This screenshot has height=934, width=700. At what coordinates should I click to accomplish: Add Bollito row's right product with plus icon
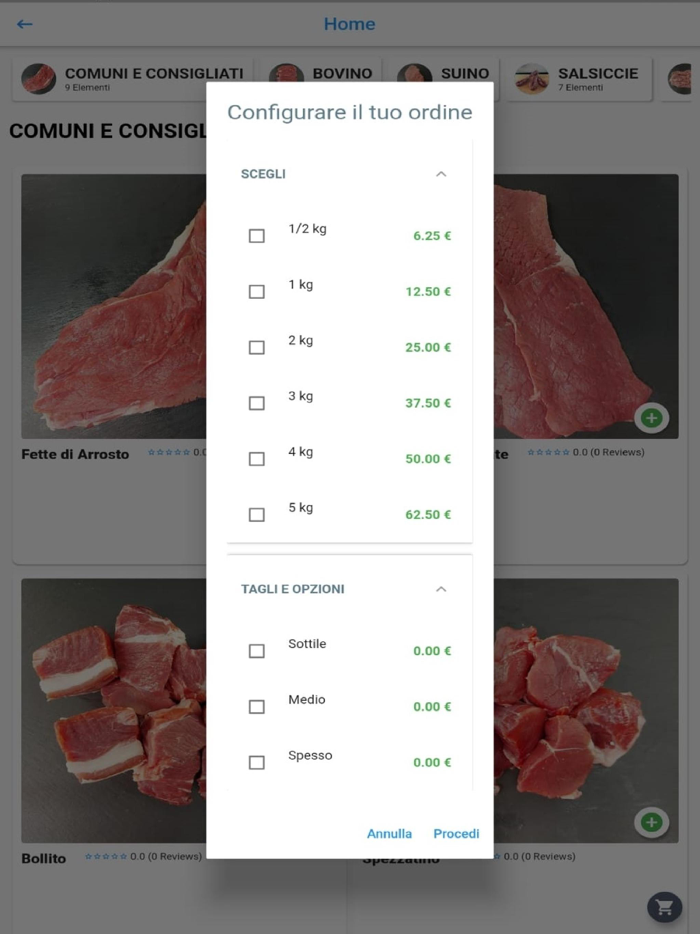[x=651, y=822]
